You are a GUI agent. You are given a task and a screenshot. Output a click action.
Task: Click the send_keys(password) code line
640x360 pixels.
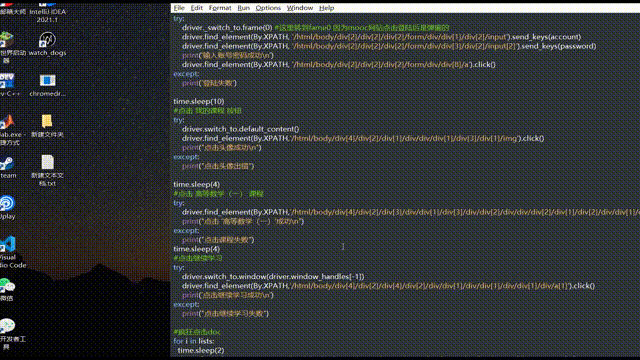tap(389, 46)
